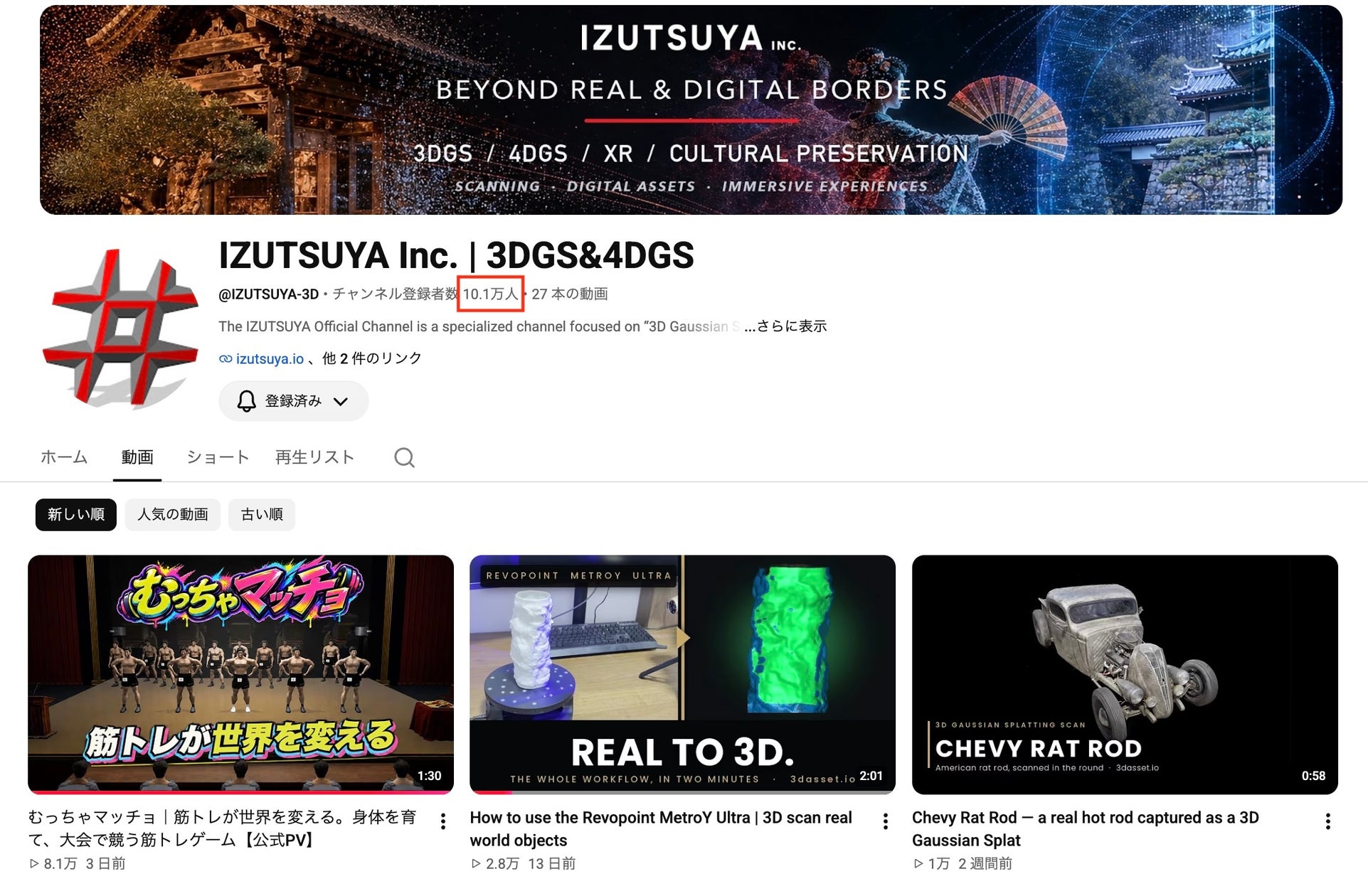Viewport: 1368px width, 896px height.
Task: Open three-dot menu for むっちゃマッチョ video
Action: pos(443,821)
